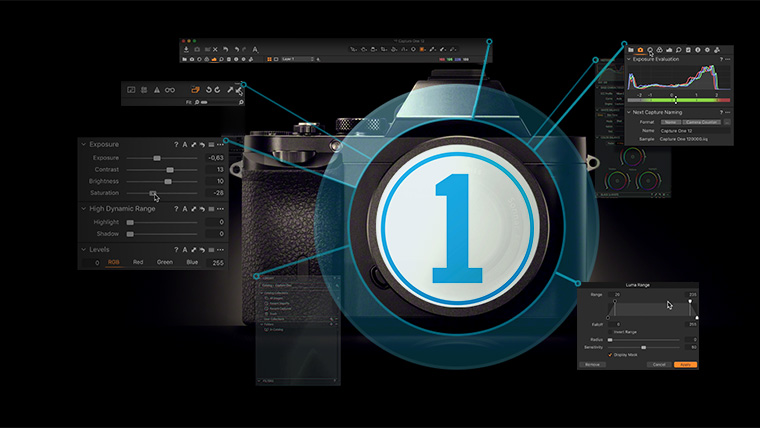Click the copy-adjustments arrow in Exposure header
This screenshot has width=760, height=428.
click(193, 144)
